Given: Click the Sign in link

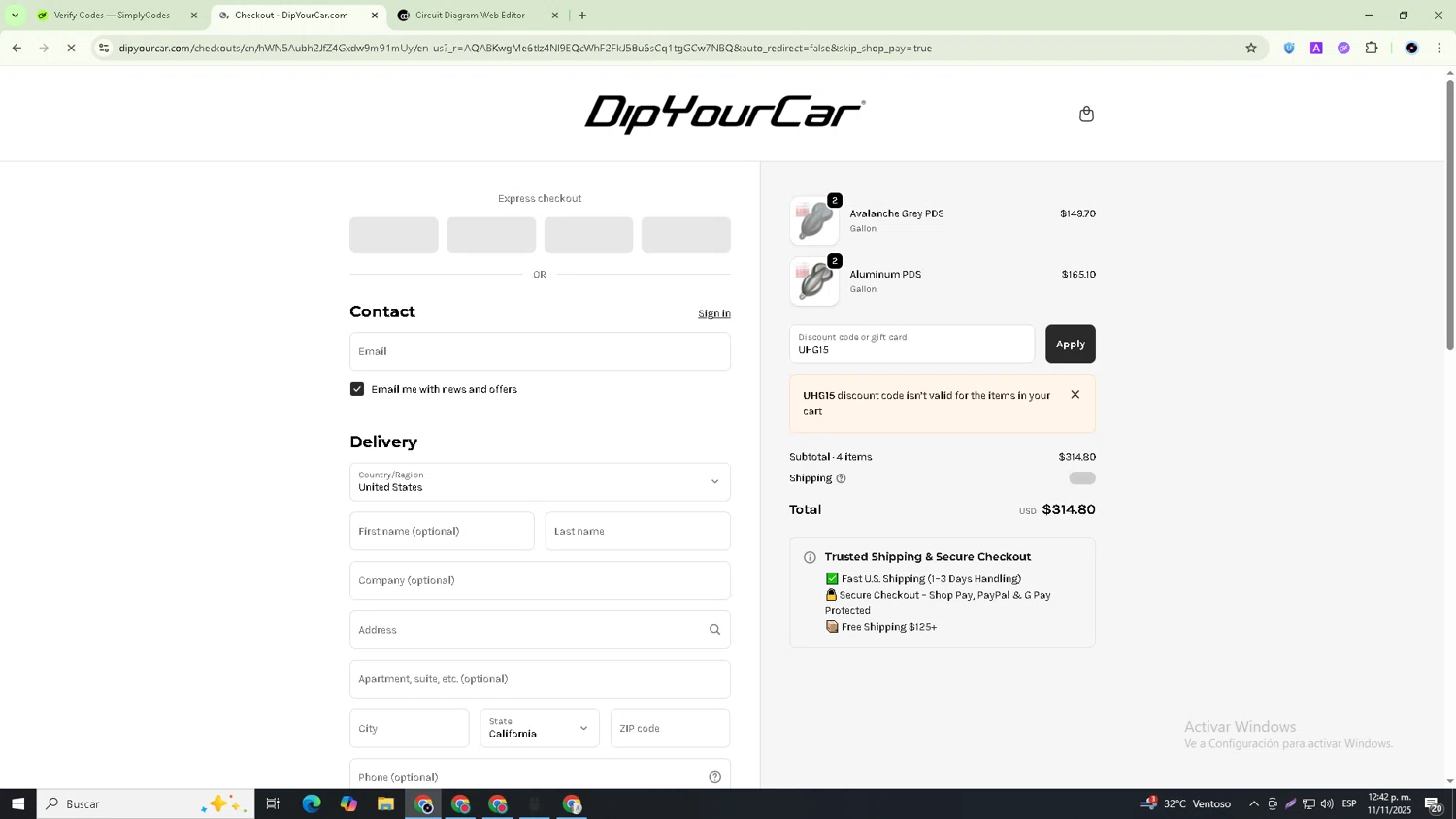Looking at the screenshot, I should 714,313.
